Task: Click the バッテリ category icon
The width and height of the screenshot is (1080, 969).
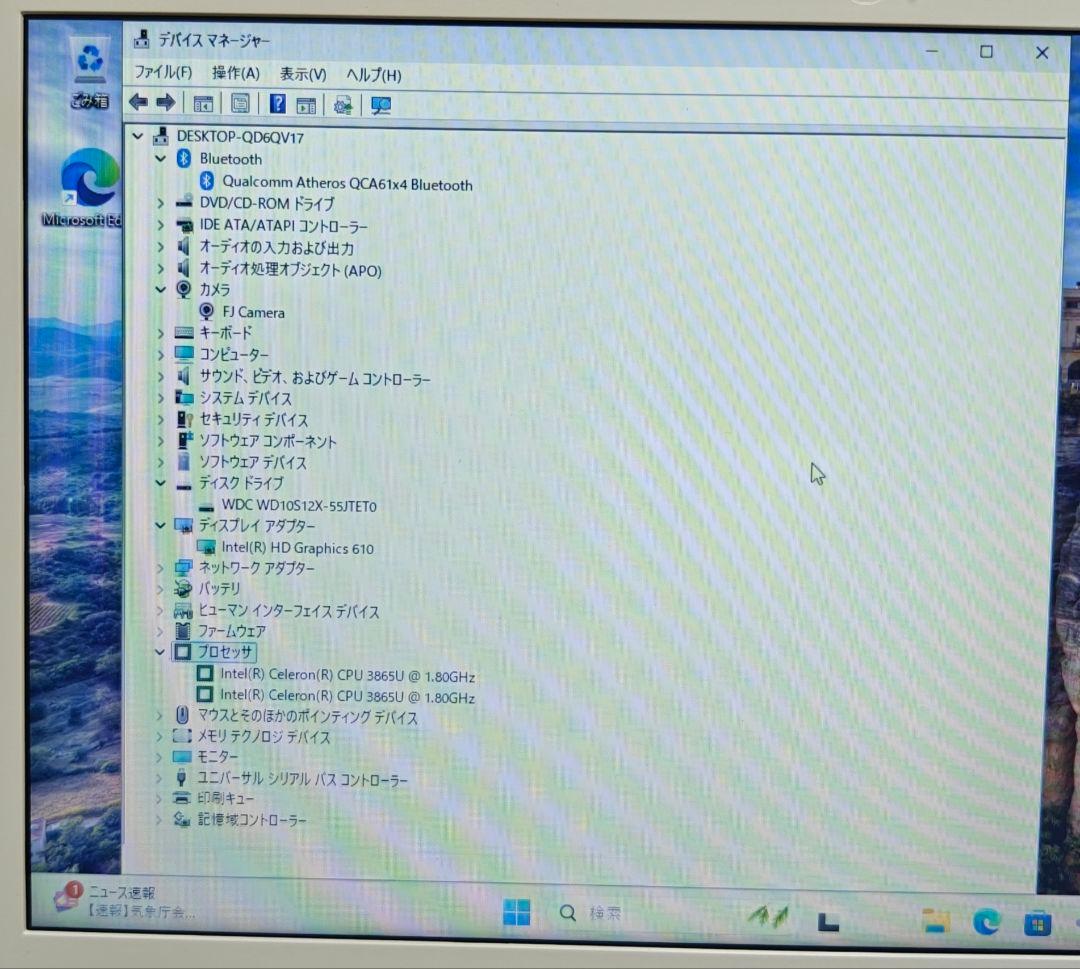Action: [x=183, y=588]
